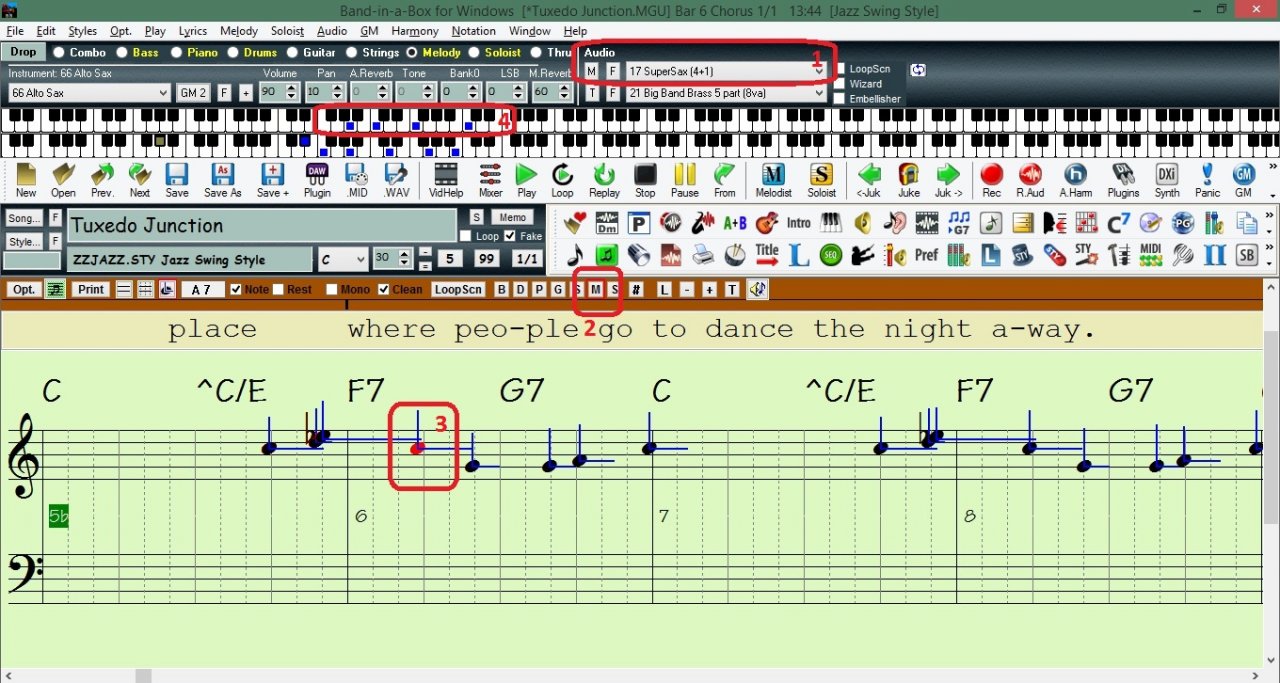1280x683 pixels.
Task: Open the Lyrics menu
Action: [192, 31]
